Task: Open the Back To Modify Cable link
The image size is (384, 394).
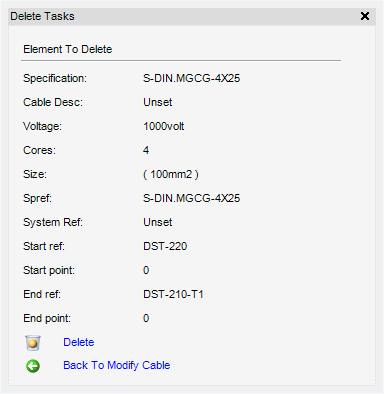Action: (117, 365)
